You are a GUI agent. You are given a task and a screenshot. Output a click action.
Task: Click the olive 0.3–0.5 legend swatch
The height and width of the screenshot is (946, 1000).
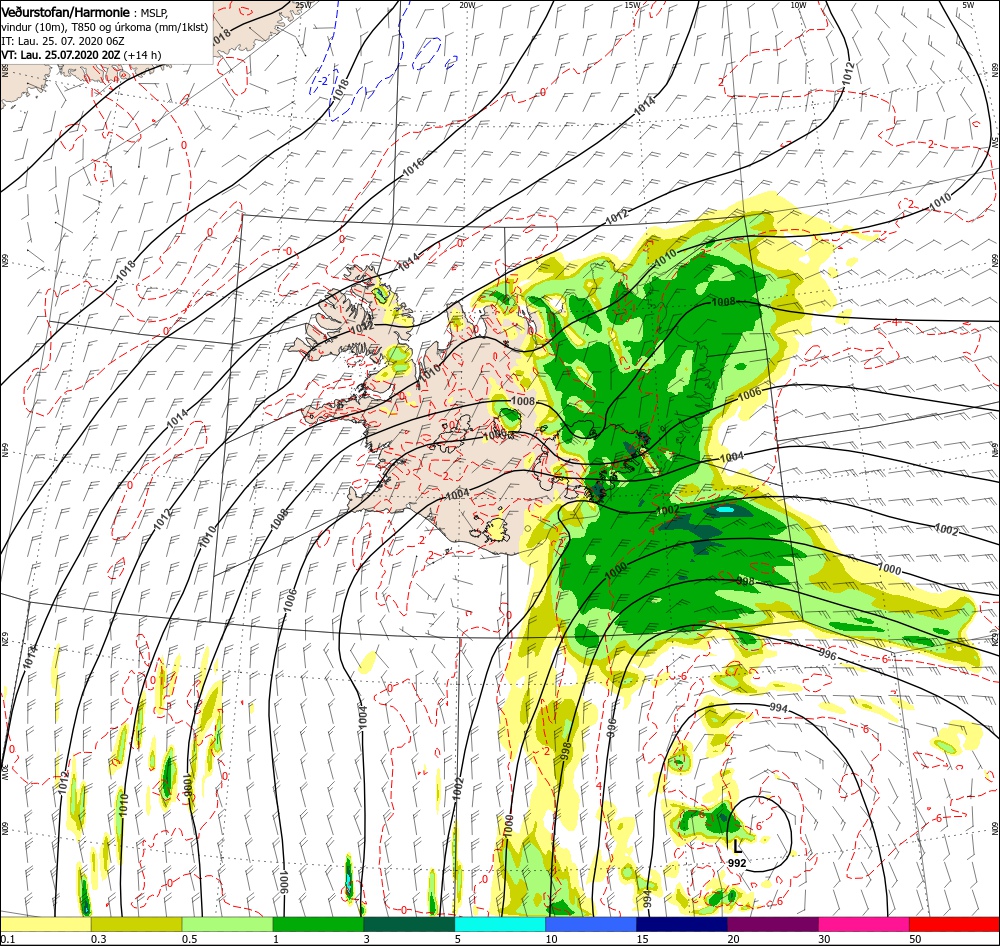136,924
